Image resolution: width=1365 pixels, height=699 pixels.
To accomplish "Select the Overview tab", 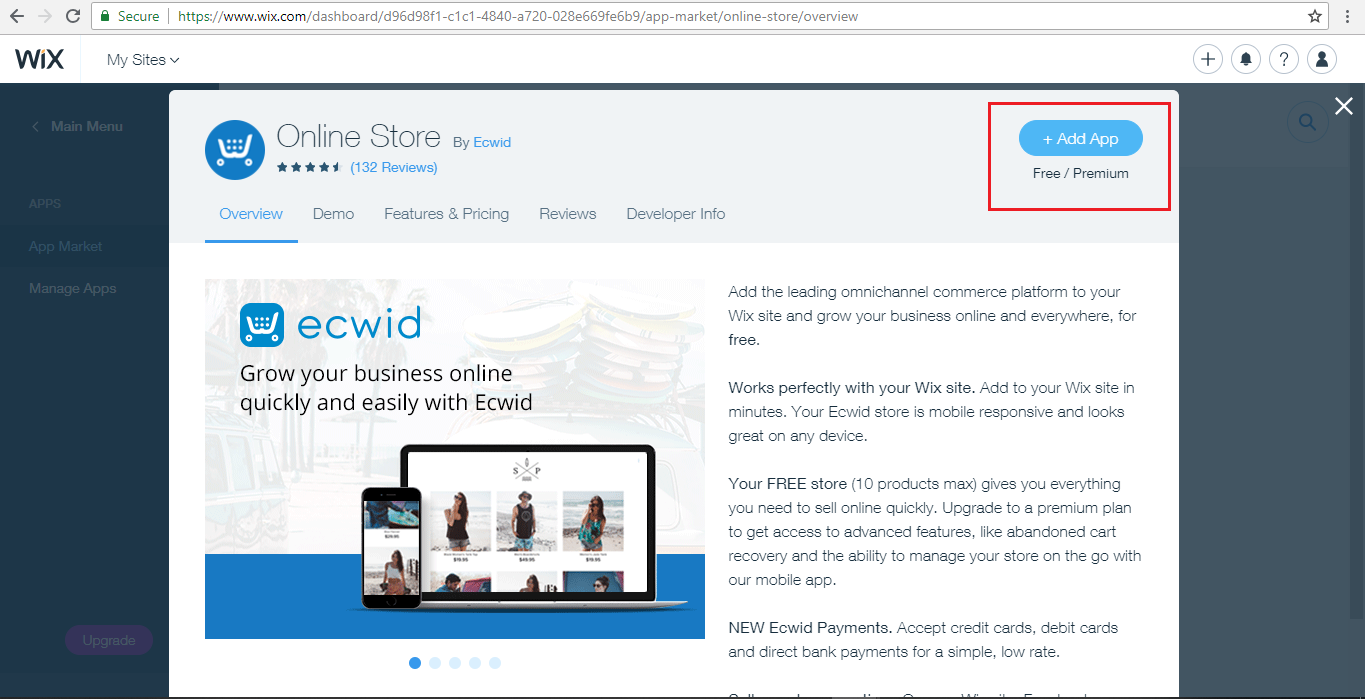I will pos(251,214).
